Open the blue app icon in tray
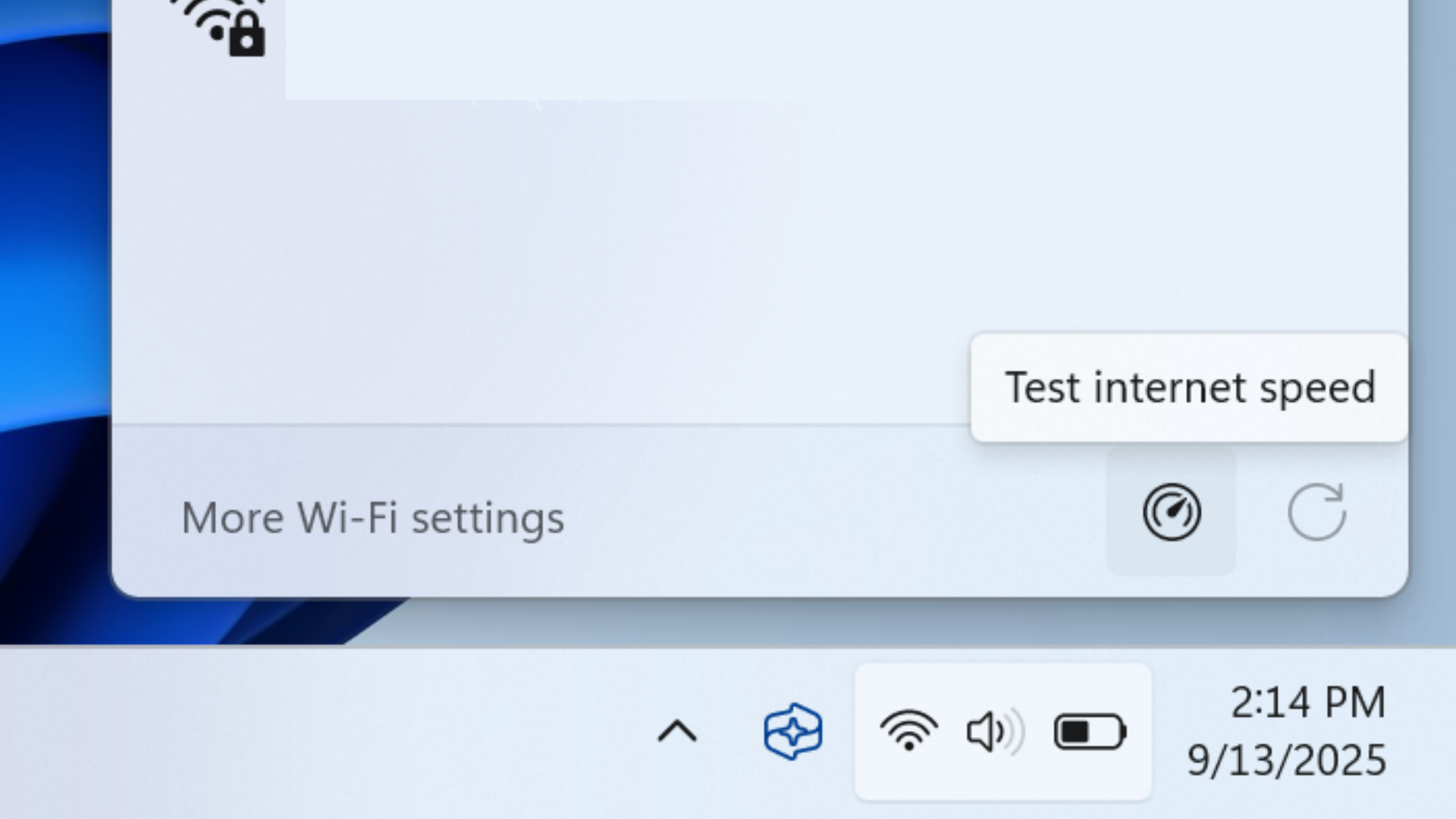This screenshot has width=1456, height=819. click(x=792, y=732)
